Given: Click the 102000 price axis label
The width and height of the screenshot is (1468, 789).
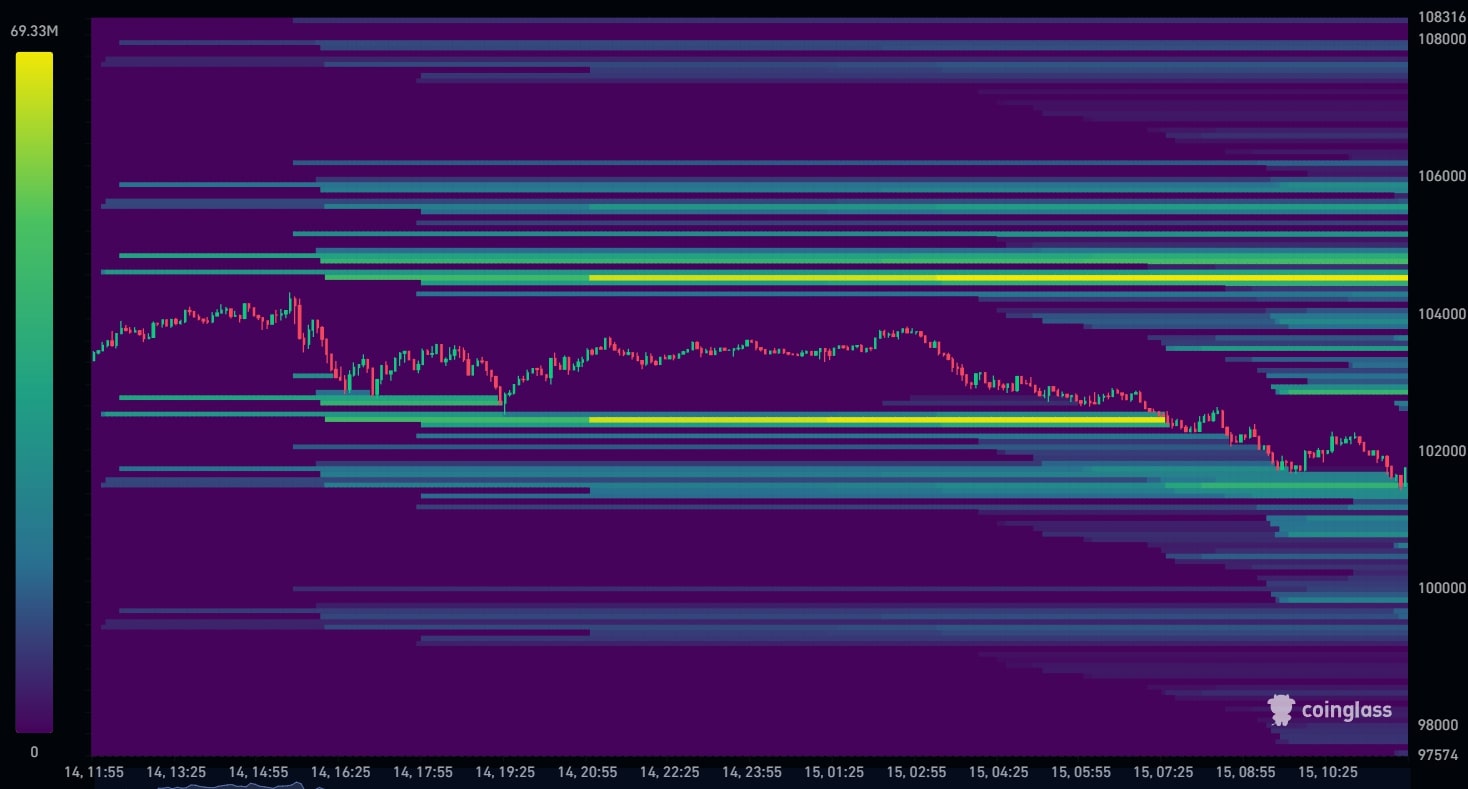Looking at the screenshot, I should click(x=1442, y=451).
